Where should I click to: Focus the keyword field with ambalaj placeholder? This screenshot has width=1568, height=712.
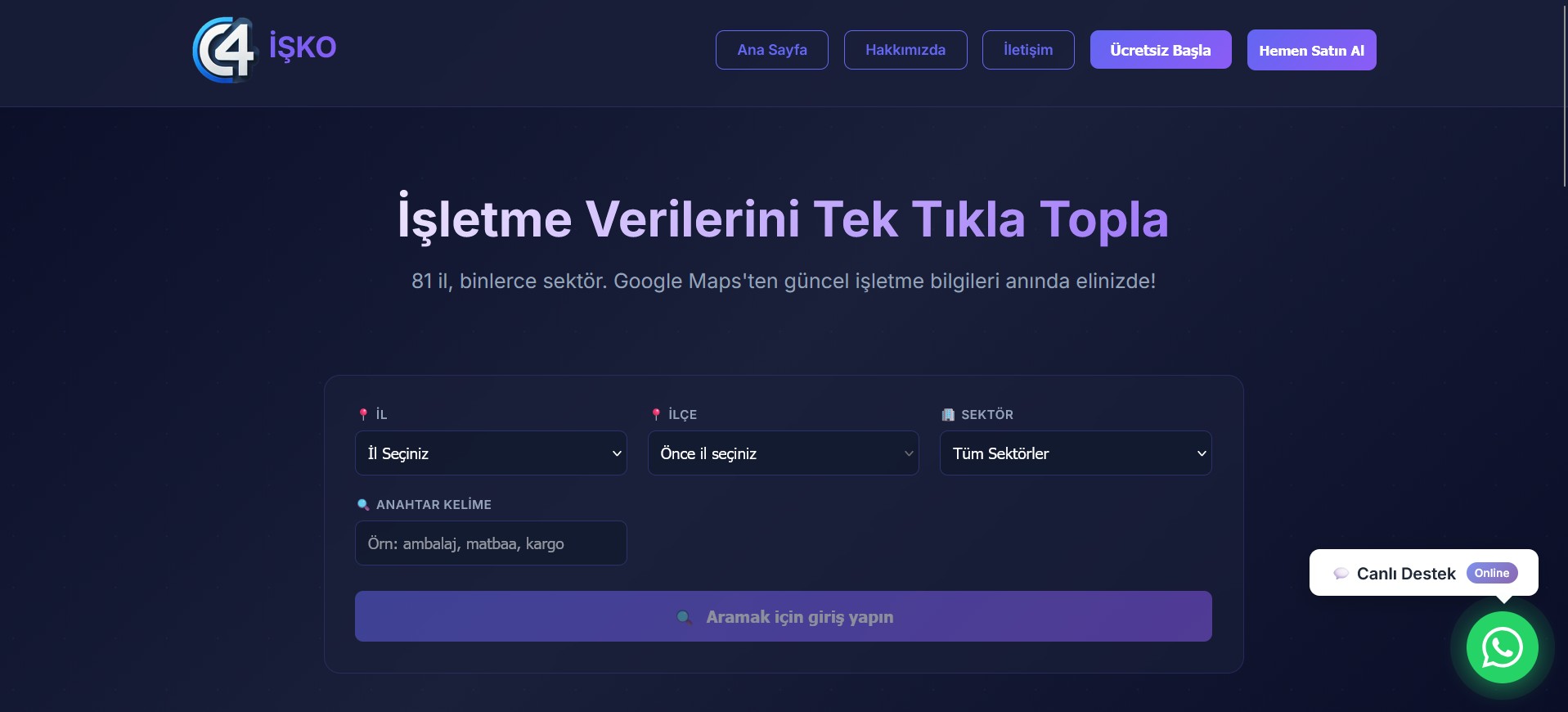point(491,543)
